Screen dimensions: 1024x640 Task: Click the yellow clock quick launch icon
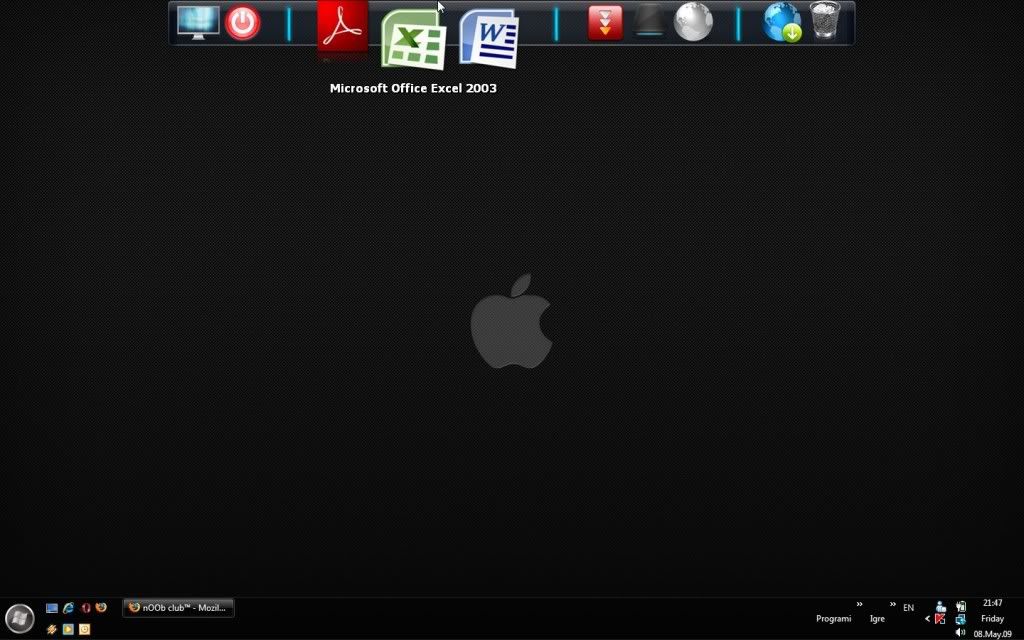84,630
